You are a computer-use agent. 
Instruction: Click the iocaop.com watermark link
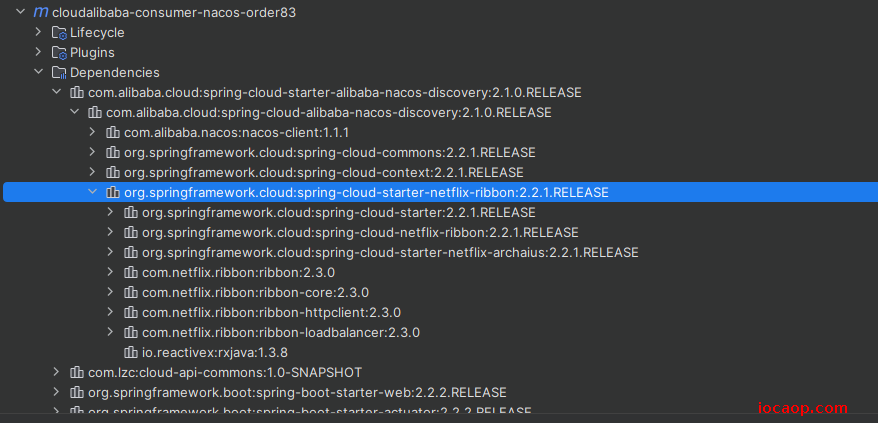pyautogui.click(x=802, y=408)
